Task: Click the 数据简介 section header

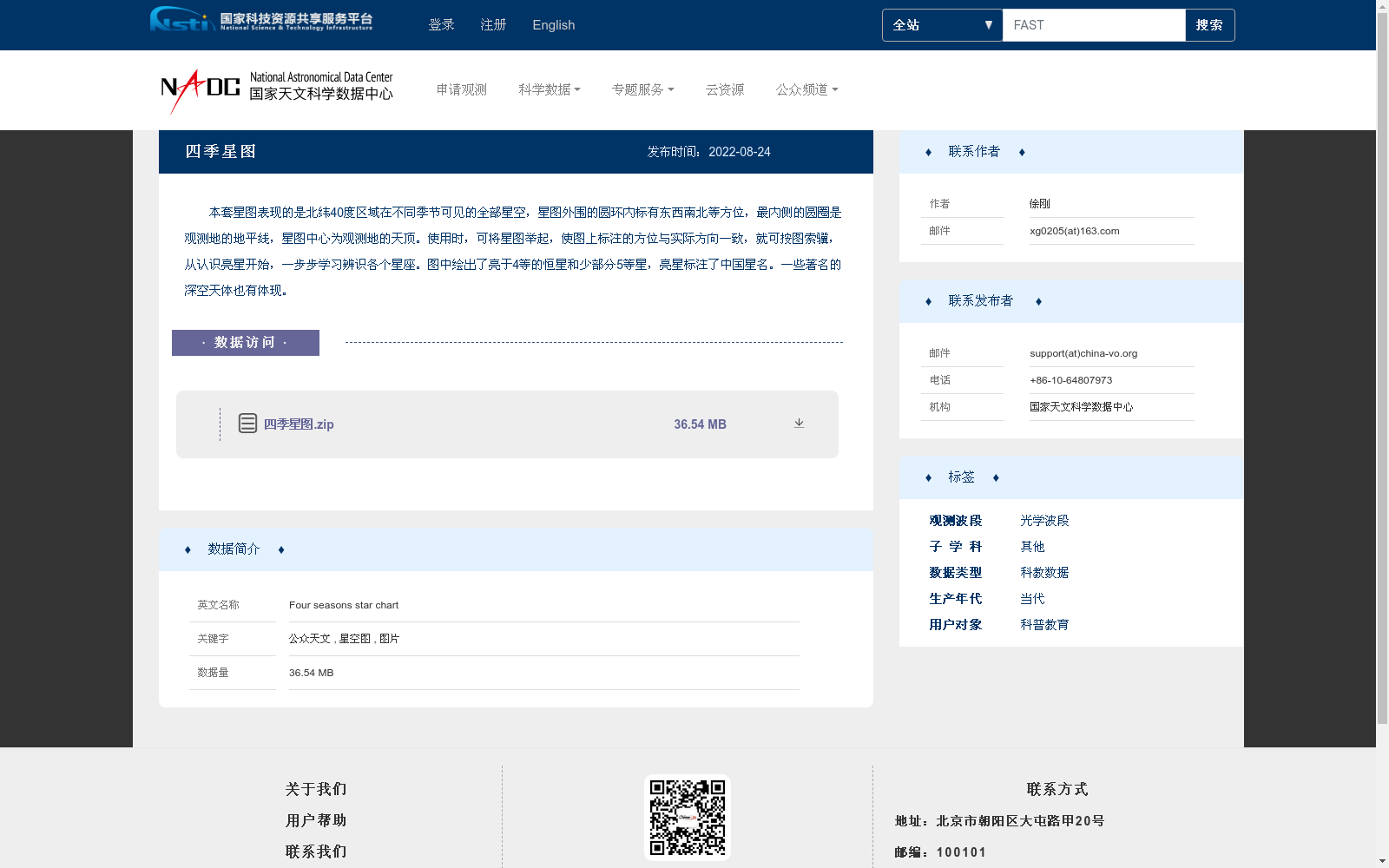Action: point(516,549)
